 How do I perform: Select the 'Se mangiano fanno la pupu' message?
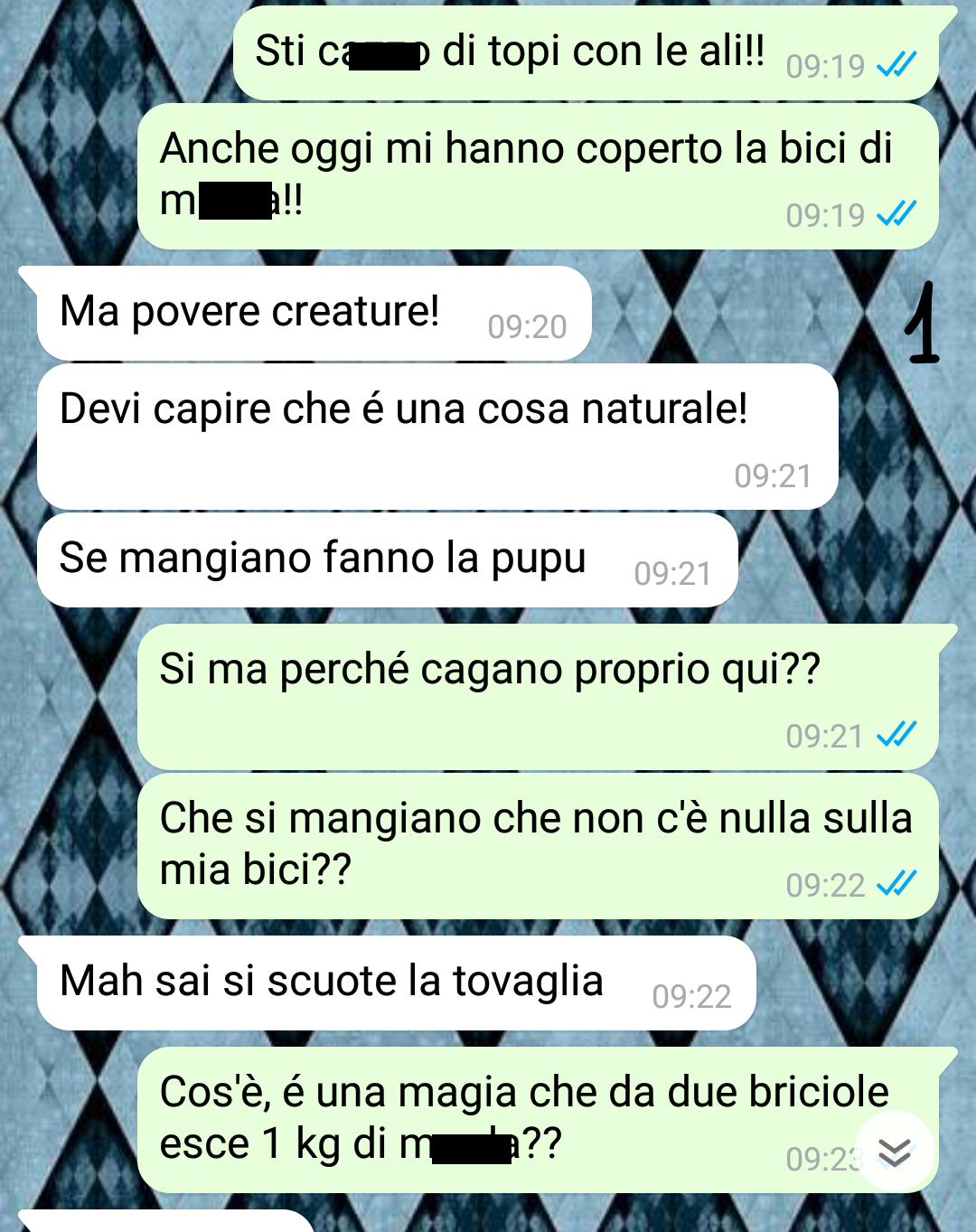click(x=388, y=560)
